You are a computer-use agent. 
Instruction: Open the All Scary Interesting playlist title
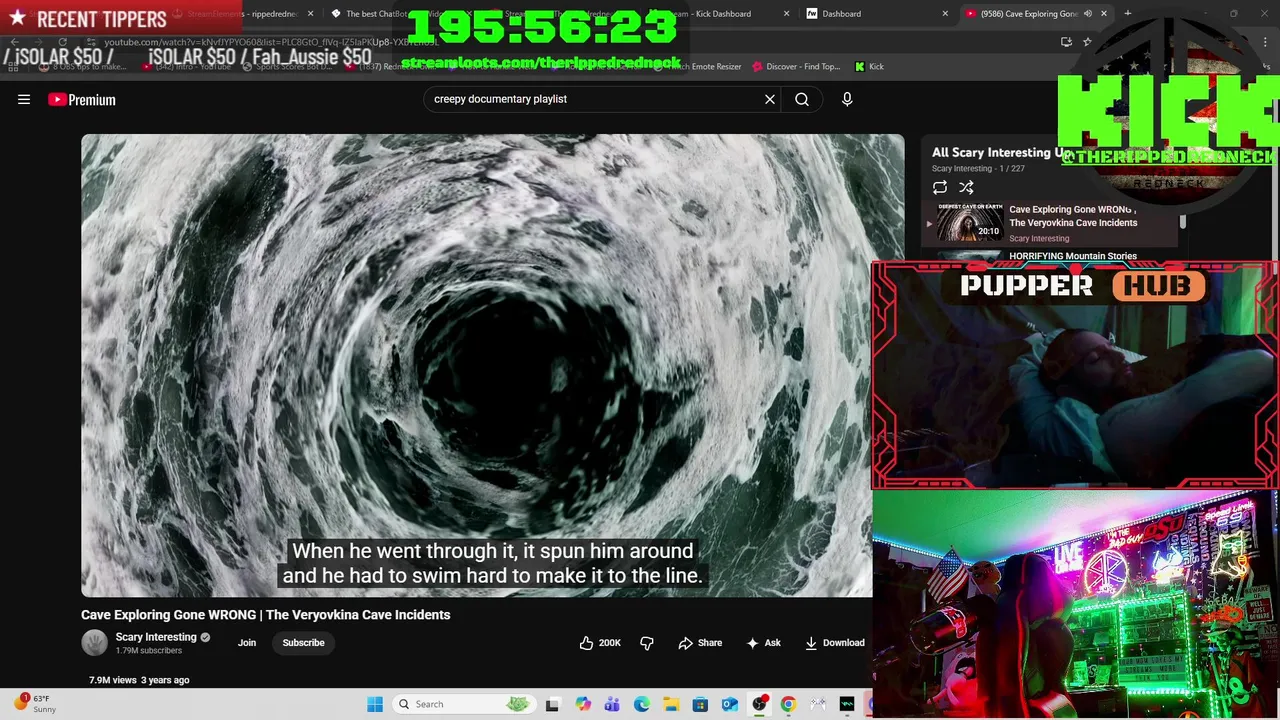[x=1000, y=153]
